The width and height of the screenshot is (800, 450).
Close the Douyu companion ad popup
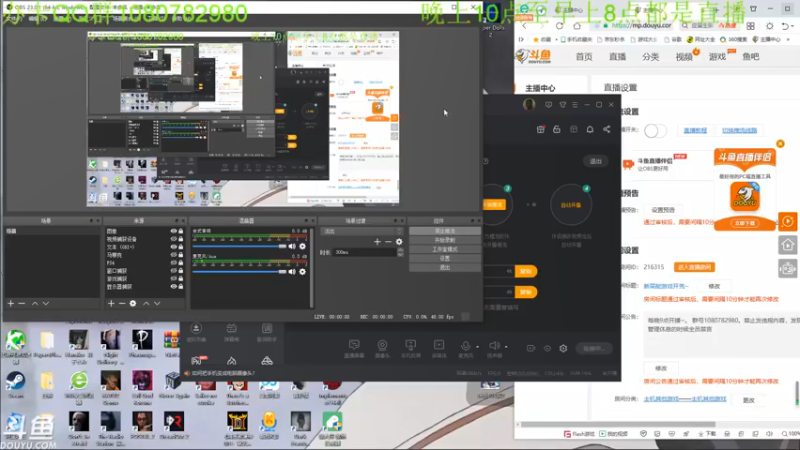(x=780, y=144)
